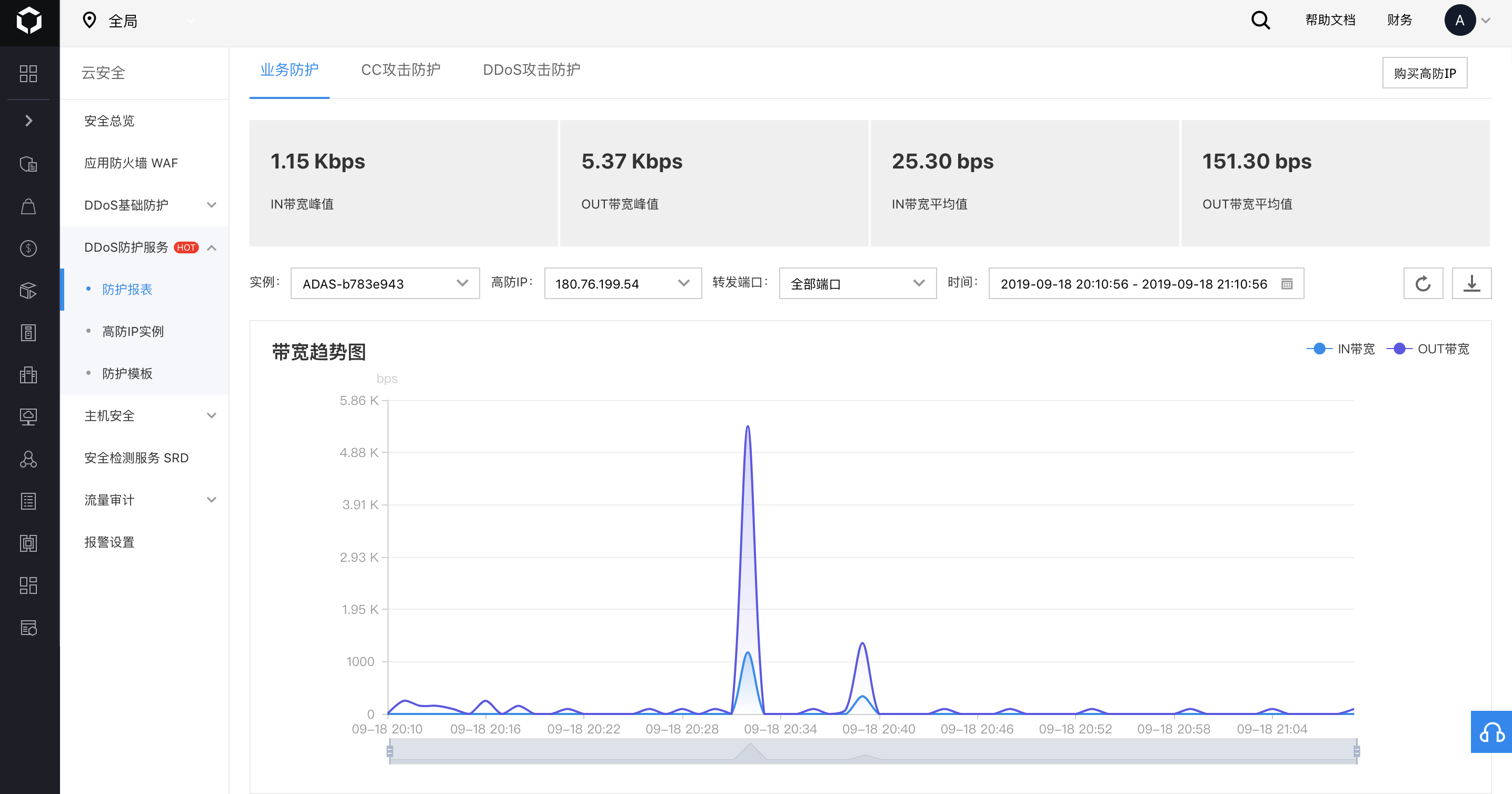Click the user avatar A
This screenshot has height=794, width=1512.
[x=1460, y=21]
